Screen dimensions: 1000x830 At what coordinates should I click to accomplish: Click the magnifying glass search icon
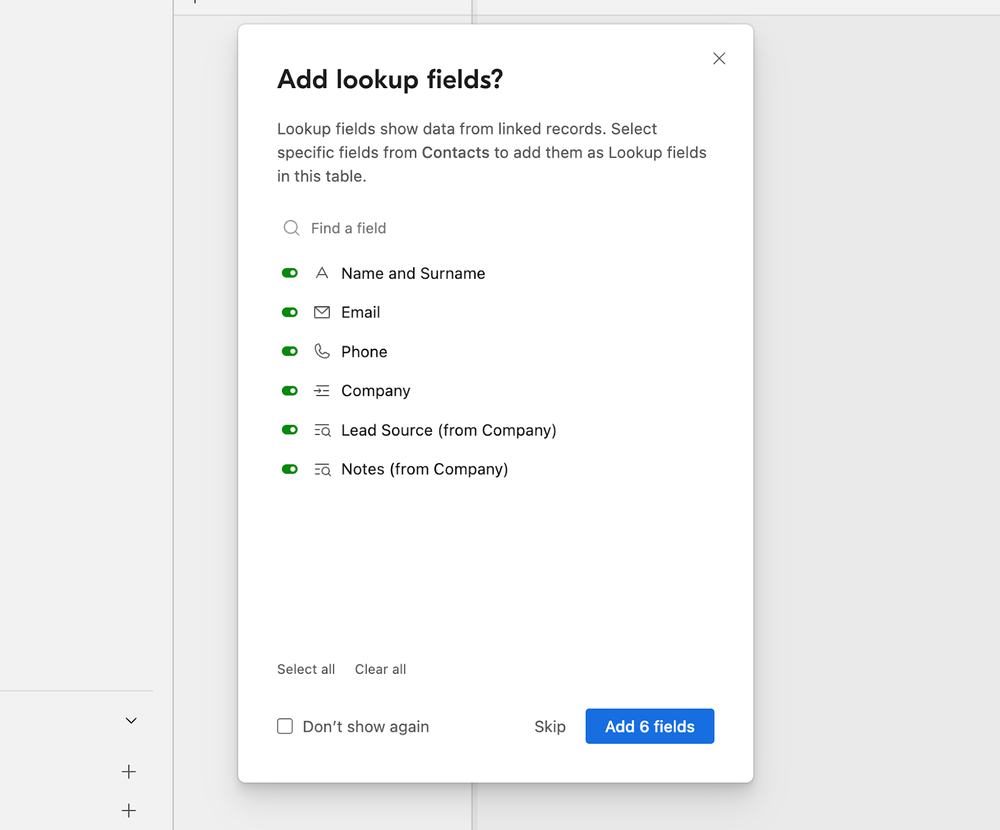click(290, 228)
